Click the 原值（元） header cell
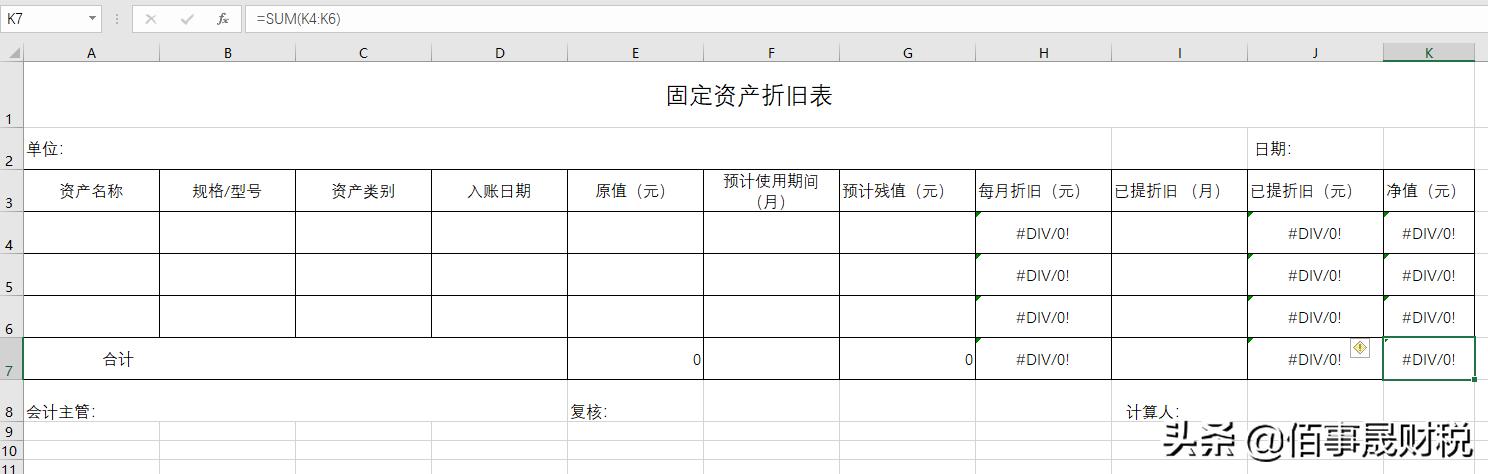1488x474 pixels. pyautogui.click(x=635, y=191)
